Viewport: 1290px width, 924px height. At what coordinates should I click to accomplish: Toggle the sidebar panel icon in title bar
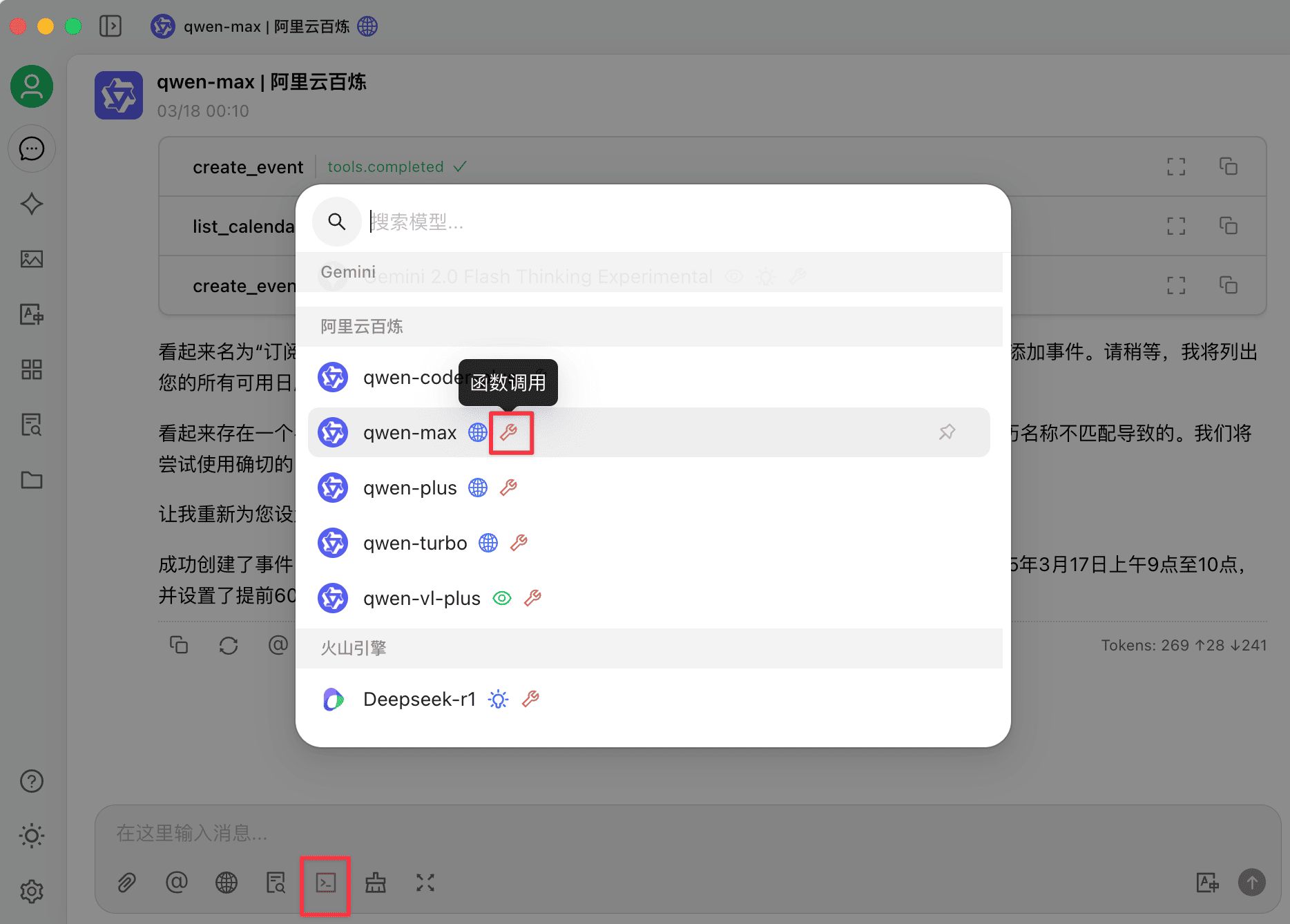coord(110,26)
